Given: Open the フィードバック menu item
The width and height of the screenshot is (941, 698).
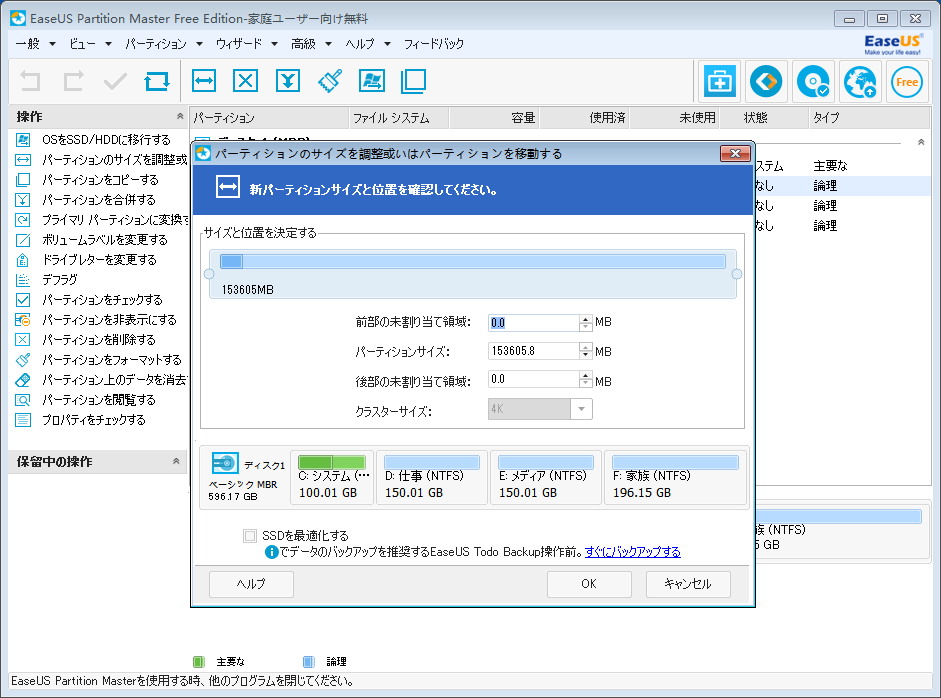Looking at the screenshot, I should 433,44.
